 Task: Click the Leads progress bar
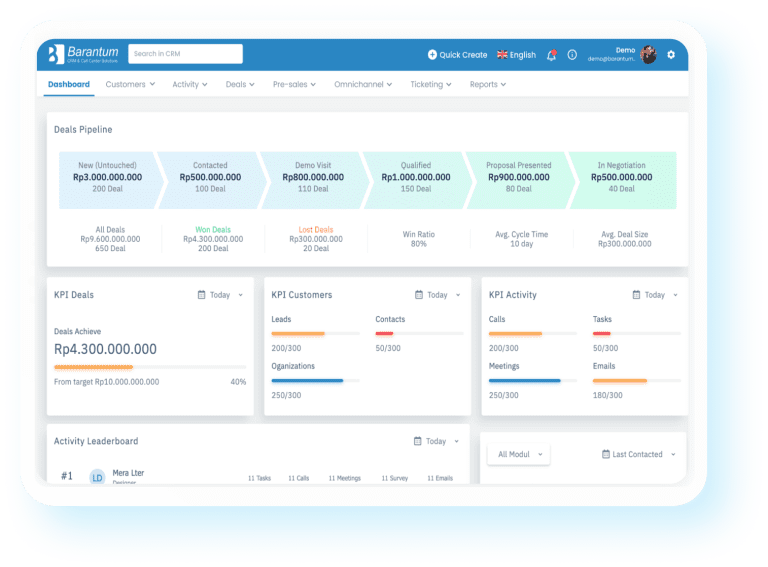[x=315, y=333]
